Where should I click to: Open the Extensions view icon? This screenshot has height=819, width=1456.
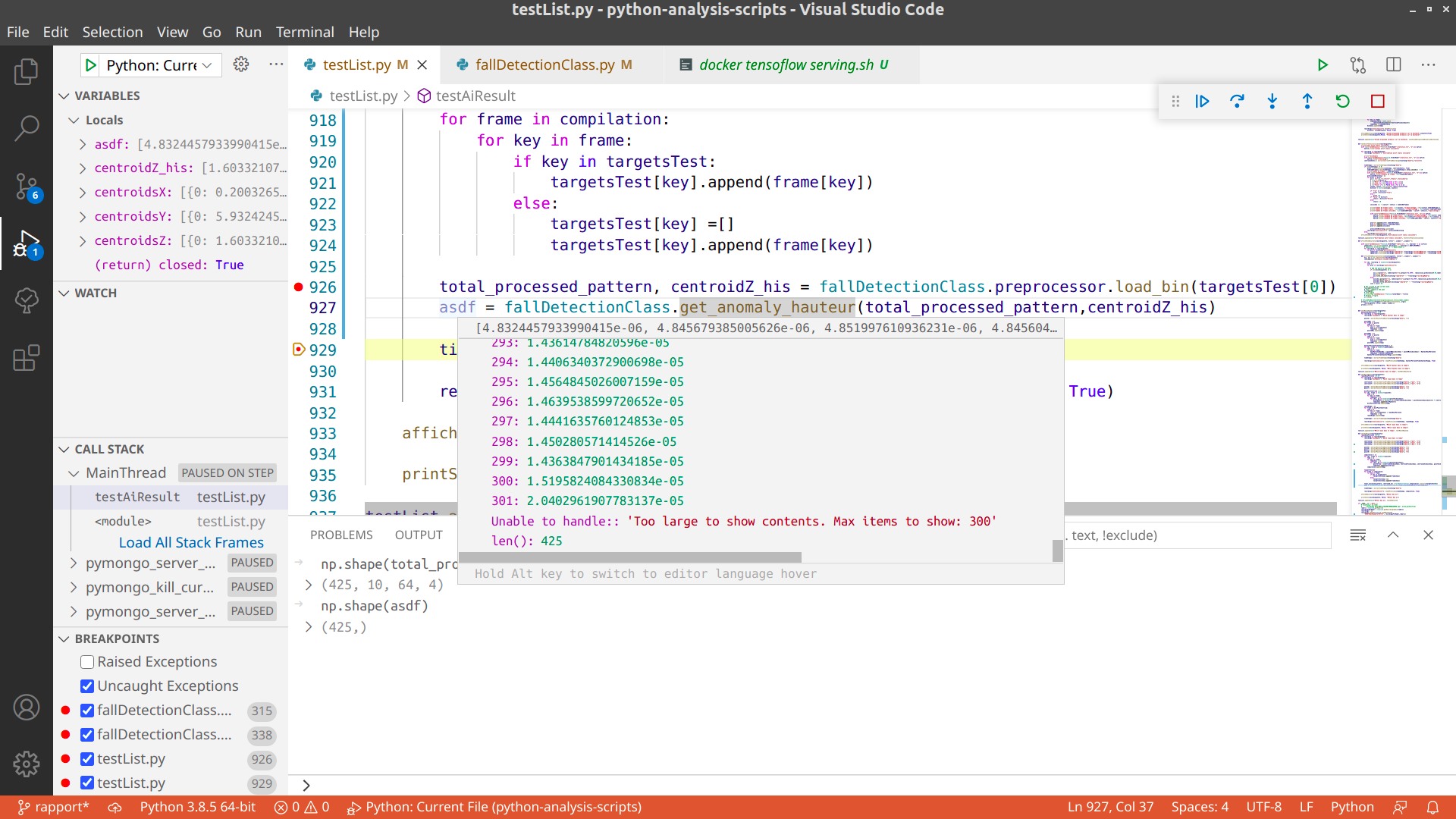click(x=27, y=356)
